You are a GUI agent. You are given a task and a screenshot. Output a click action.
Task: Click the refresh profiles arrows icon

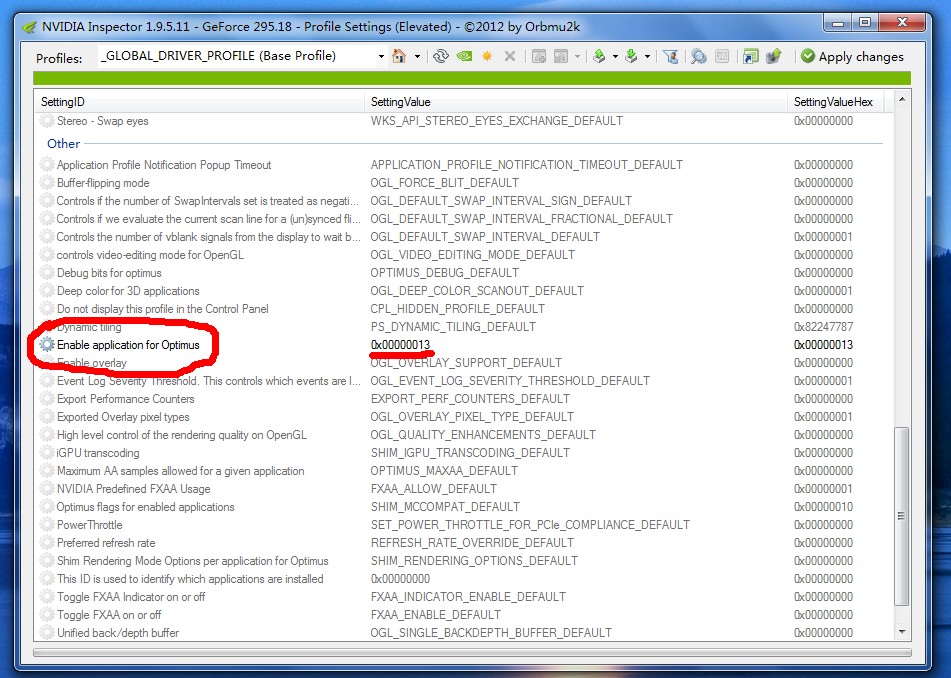(441, 56)
